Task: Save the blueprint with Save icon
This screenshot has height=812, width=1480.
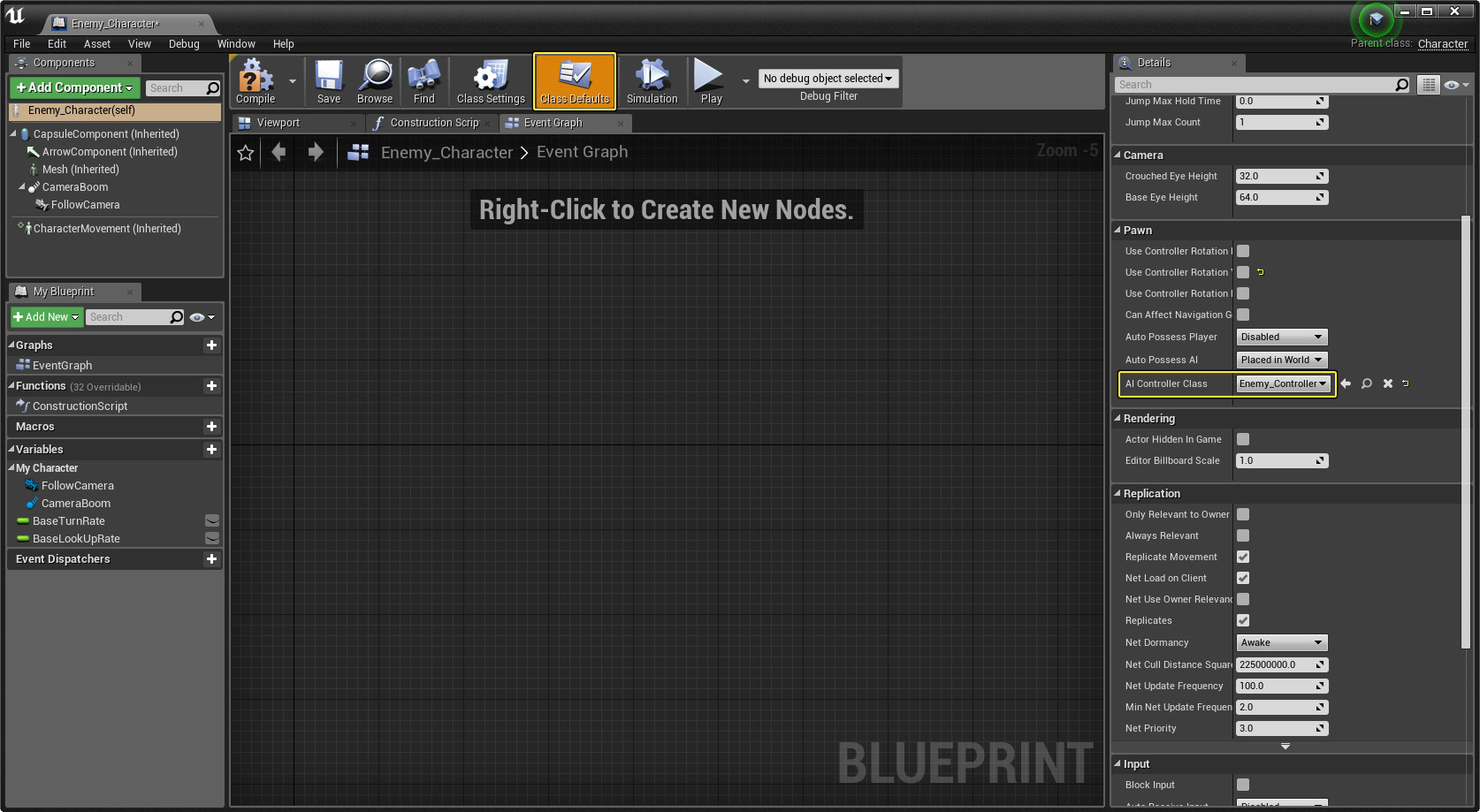Action: [x=329, y=80]
